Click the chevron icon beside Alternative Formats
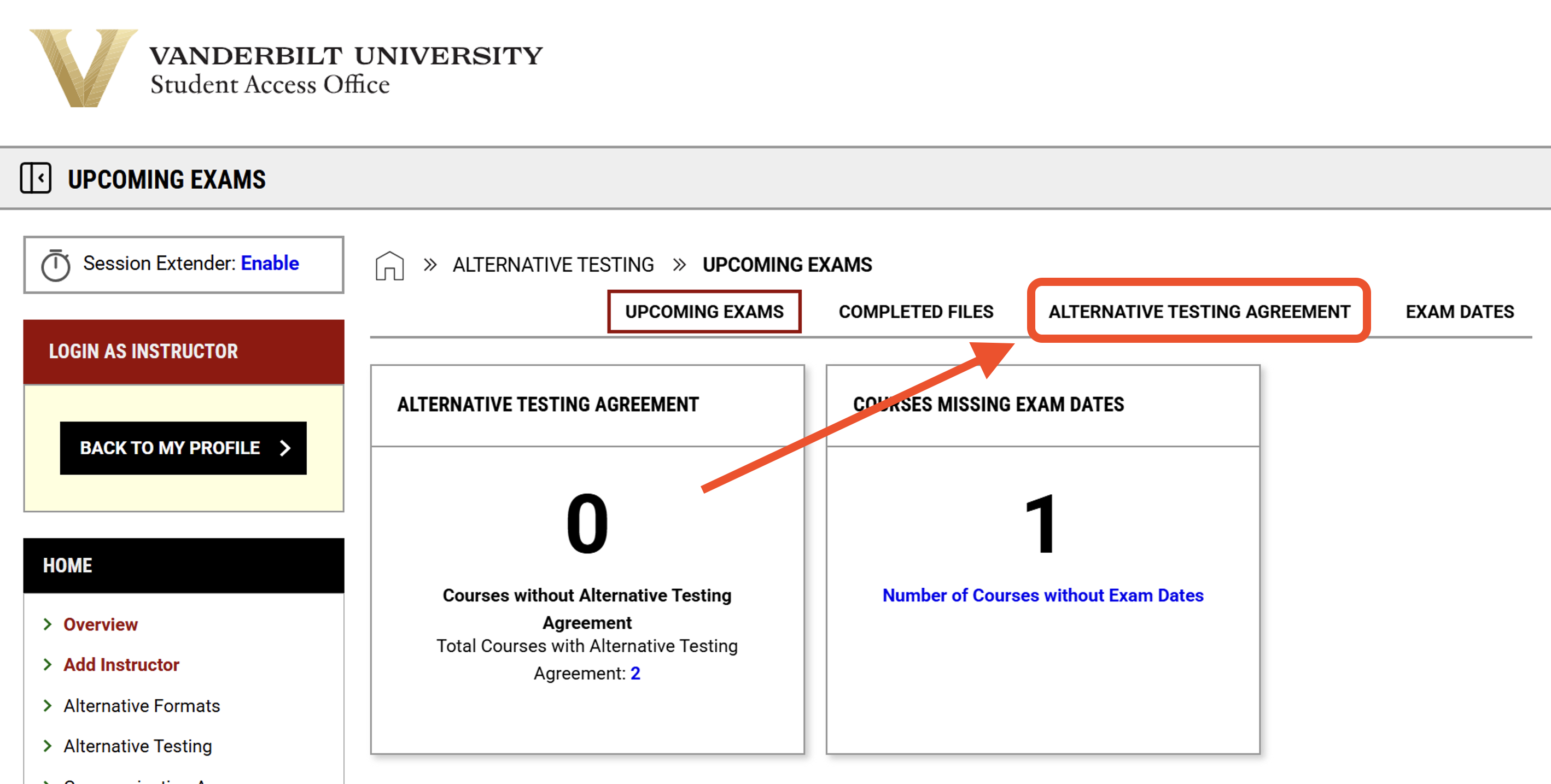This screenshot has height=784, width=1551. click(48, 705)
